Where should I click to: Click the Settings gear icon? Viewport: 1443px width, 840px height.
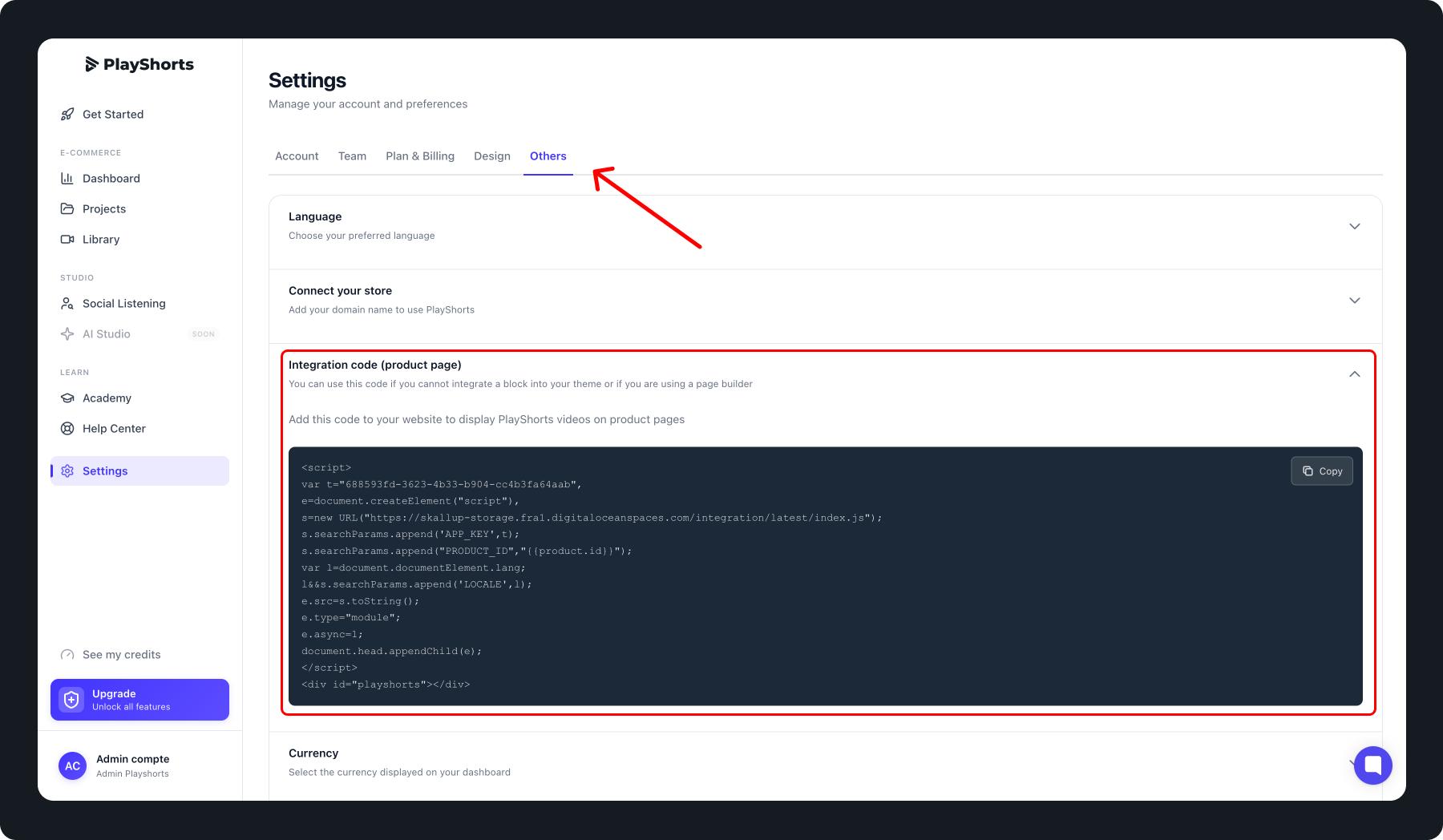pyautogui.click(x=67, y=470)
